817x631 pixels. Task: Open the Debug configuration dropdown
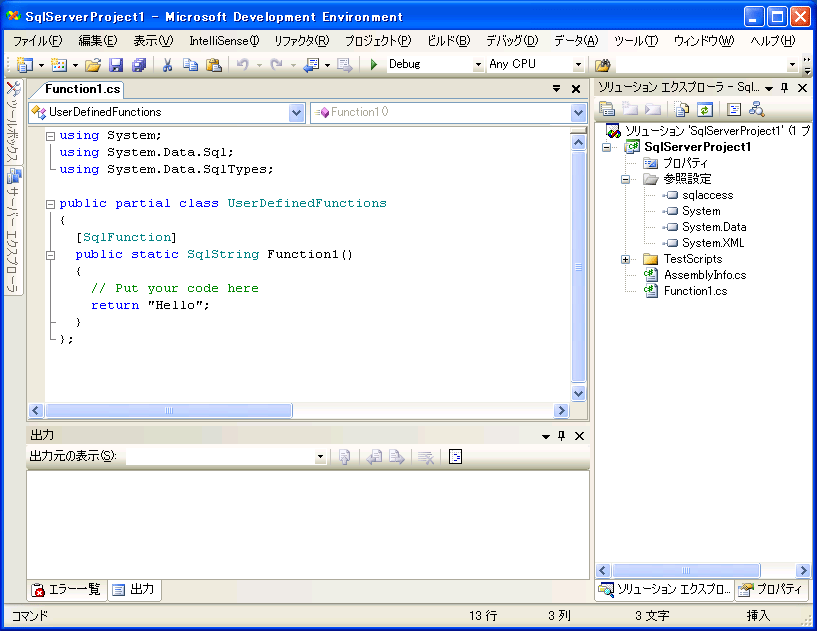point(478,65)
